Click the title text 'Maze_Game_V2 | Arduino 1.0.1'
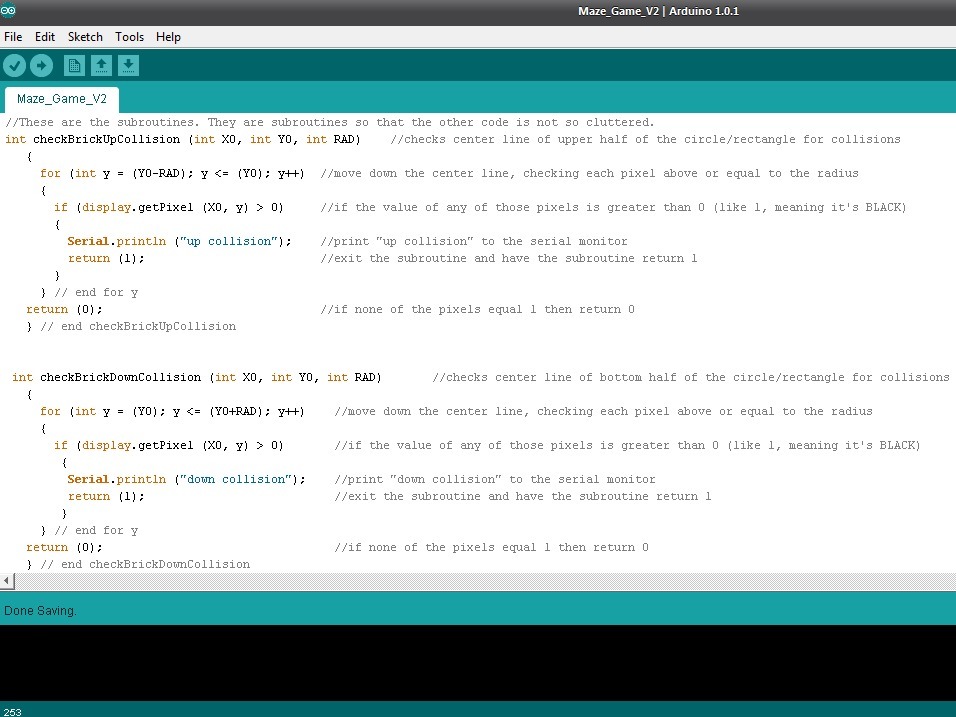The width and height of the screenshot is (956, 717). pos(658,11)
